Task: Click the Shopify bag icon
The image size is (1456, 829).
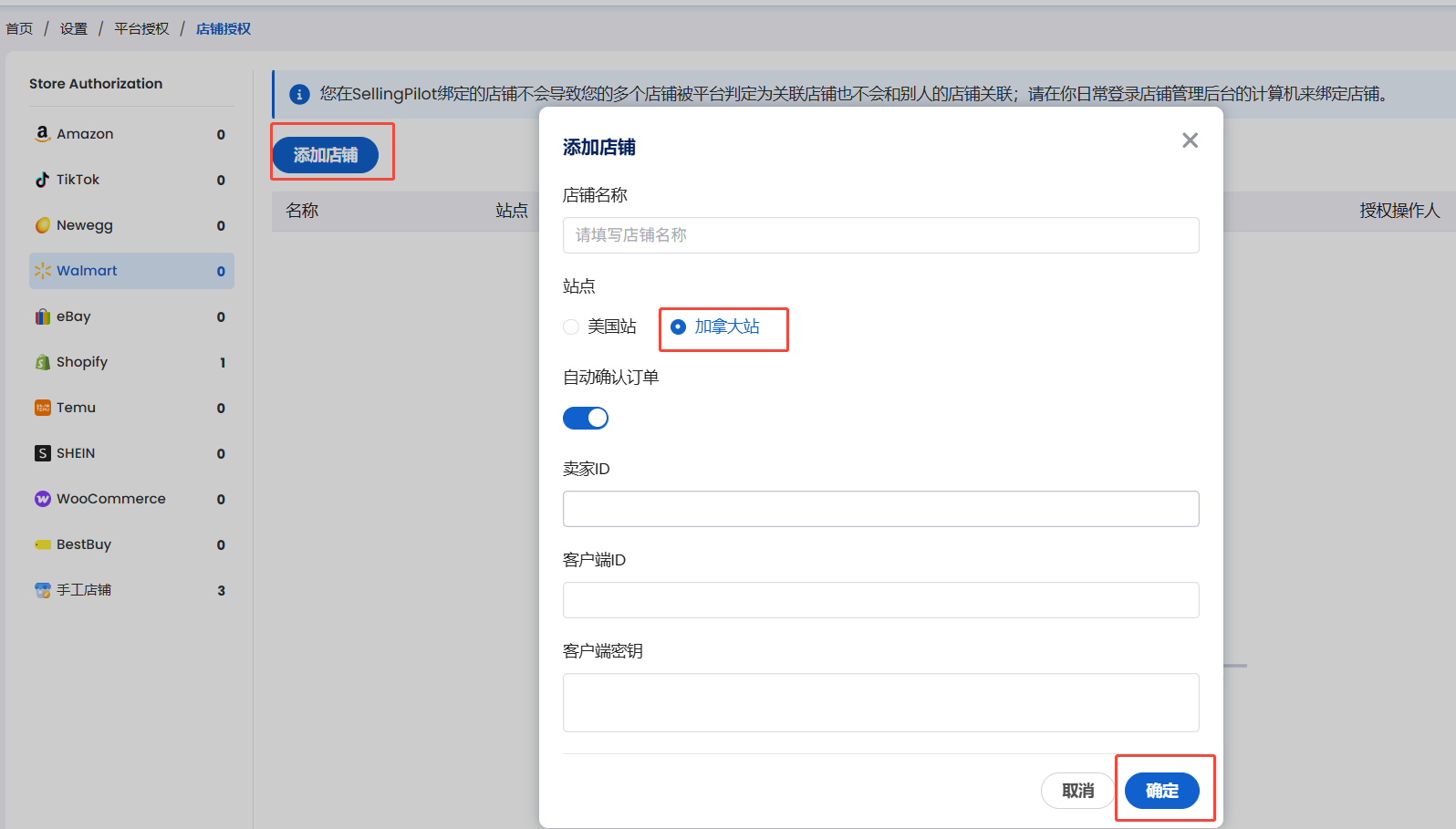Action: [42, 362]
